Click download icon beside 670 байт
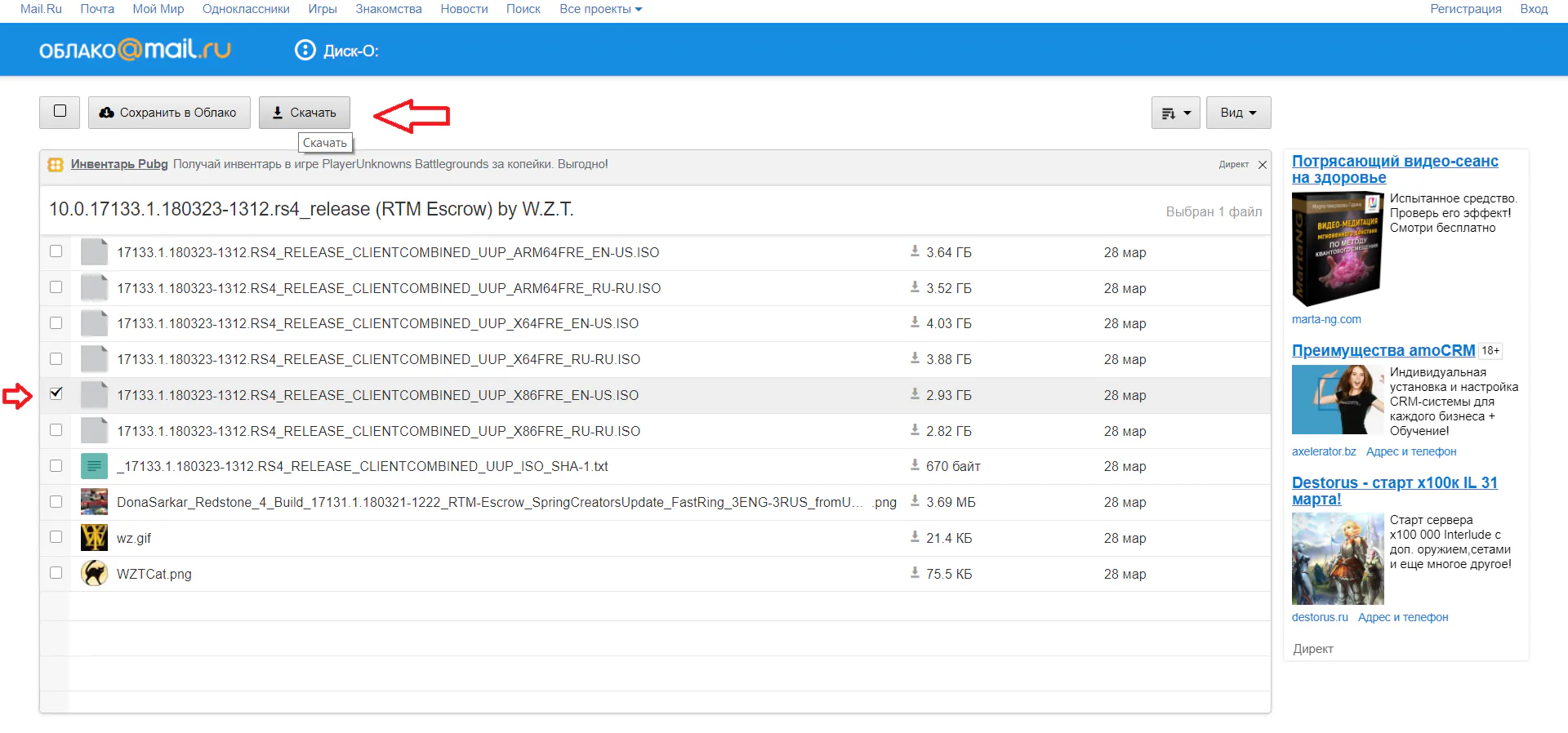 pos(915,465)
